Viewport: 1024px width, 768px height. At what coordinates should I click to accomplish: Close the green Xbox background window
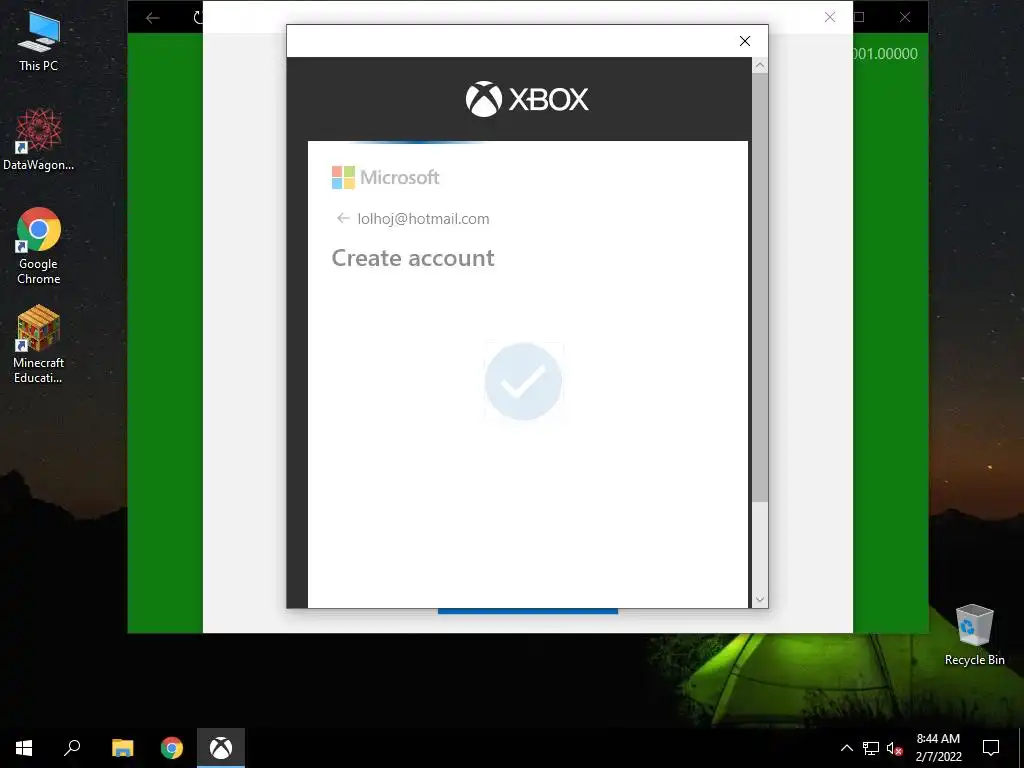904,17
